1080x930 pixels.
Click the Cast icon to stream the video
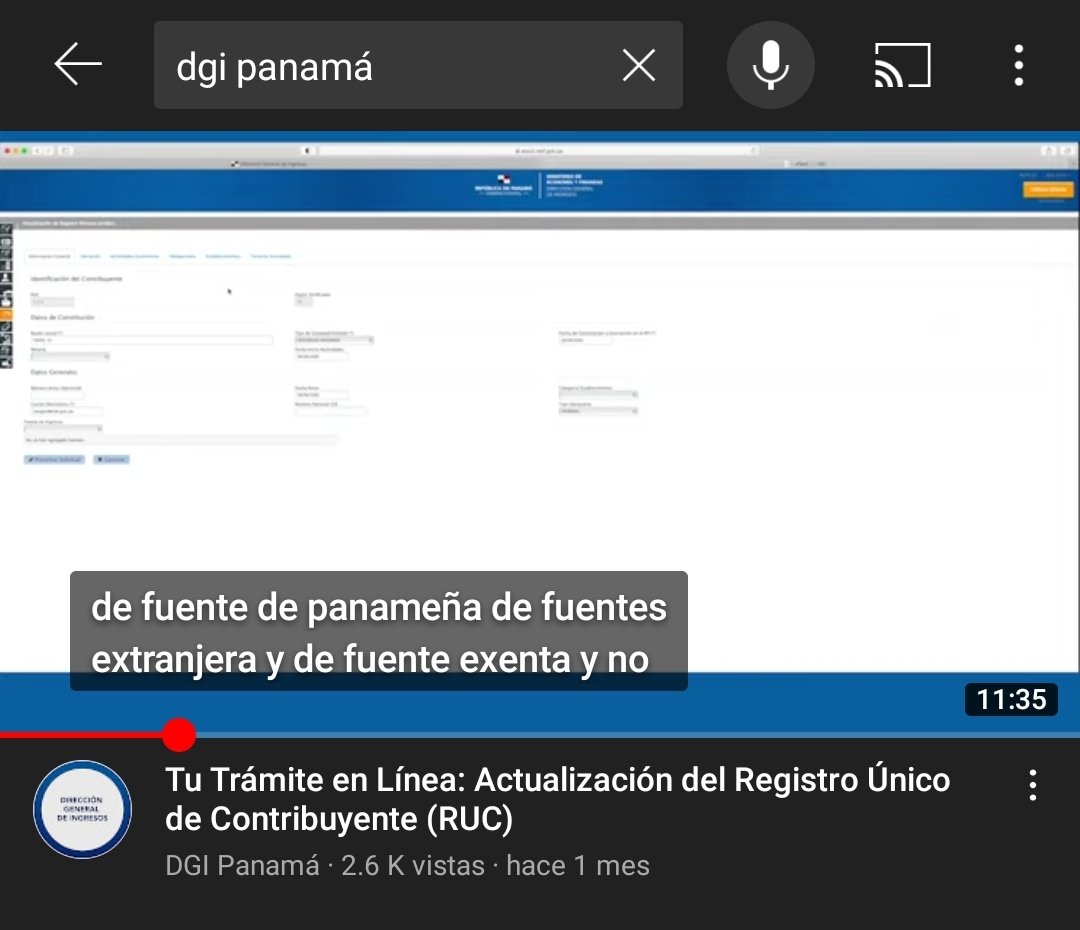(901, 64)
